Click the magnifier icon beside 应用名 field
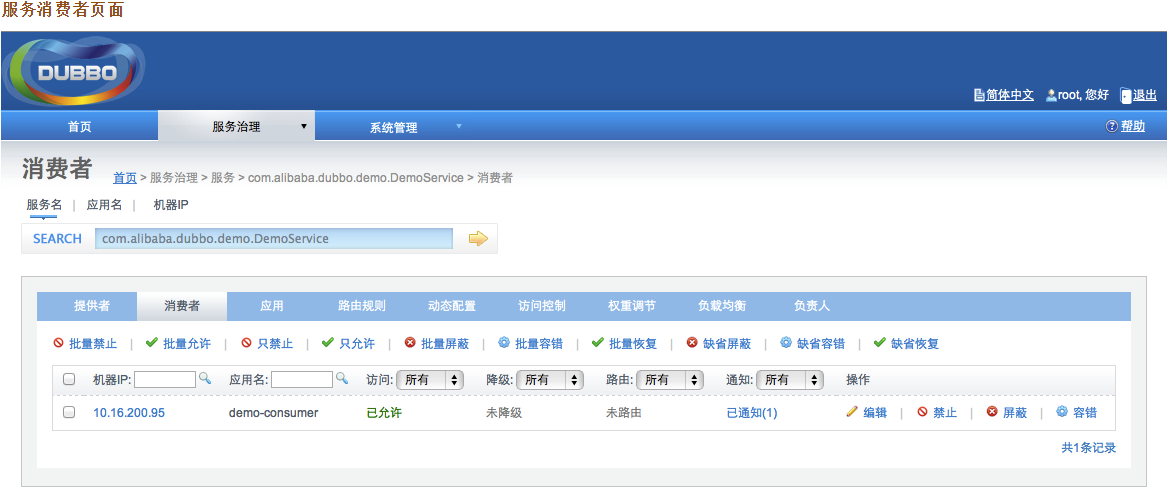Image resolution: width=1169 pixels, height=494 pixels. click(x=341, y=379)
